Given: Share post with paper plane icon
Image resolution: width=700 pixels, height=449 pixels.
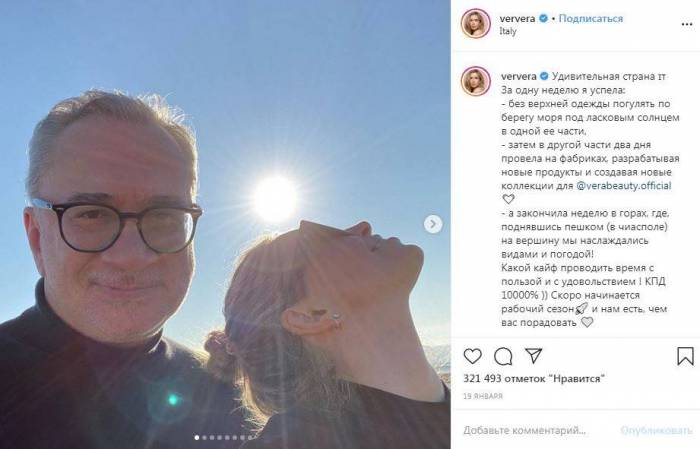Looking at the screenshot, I should [533, 355].
